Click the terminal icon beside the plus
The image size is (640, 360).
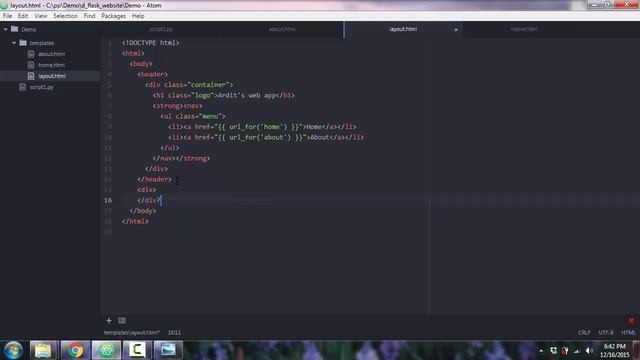click(x=122, y=320)
